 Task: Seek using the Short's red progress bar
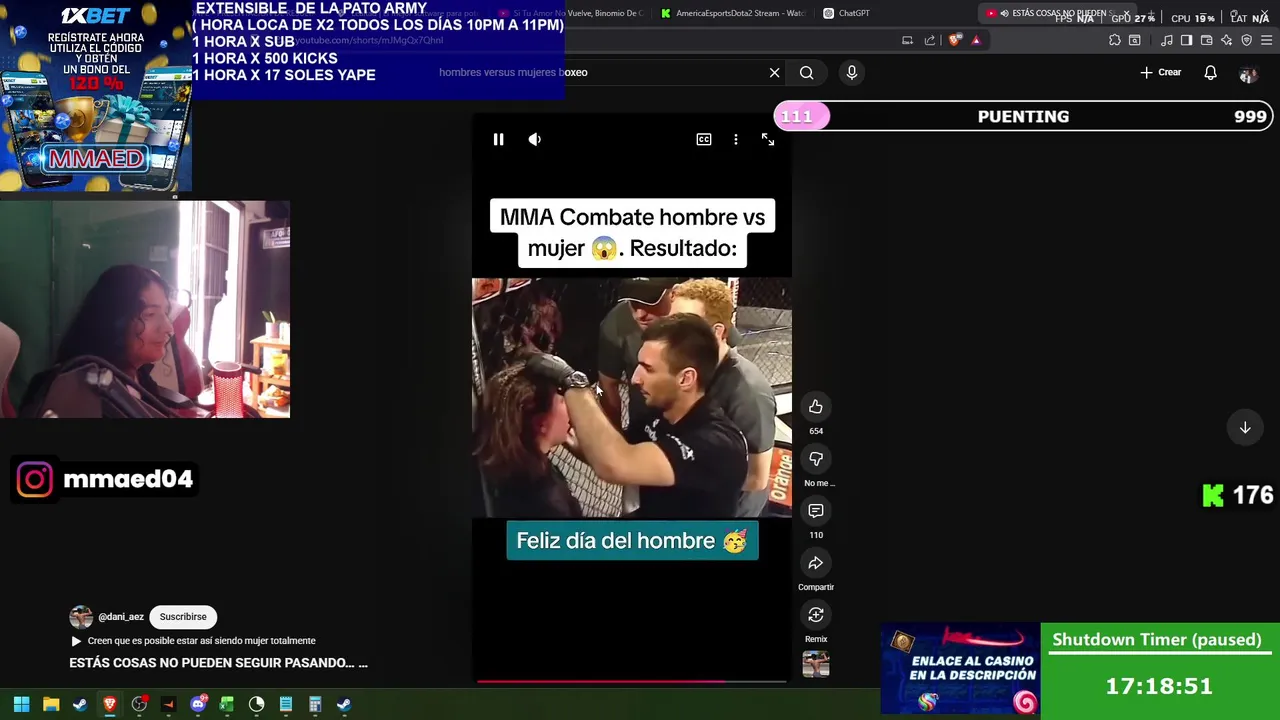(632, 682)
